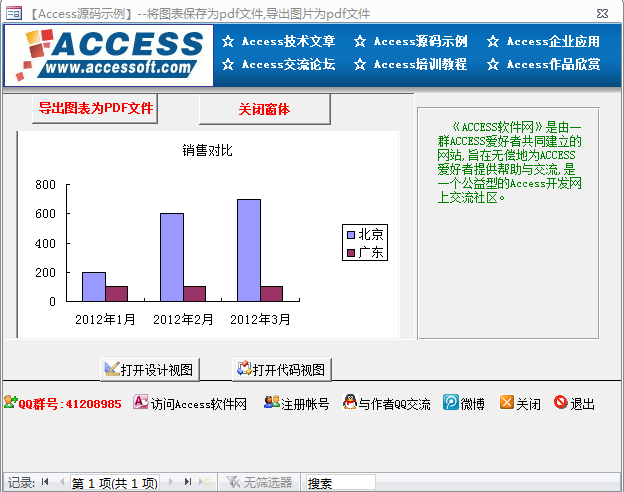This screenshot has width=624, height=492.
Task: Click the 打开设计视图 button
Action: point(150,370)
